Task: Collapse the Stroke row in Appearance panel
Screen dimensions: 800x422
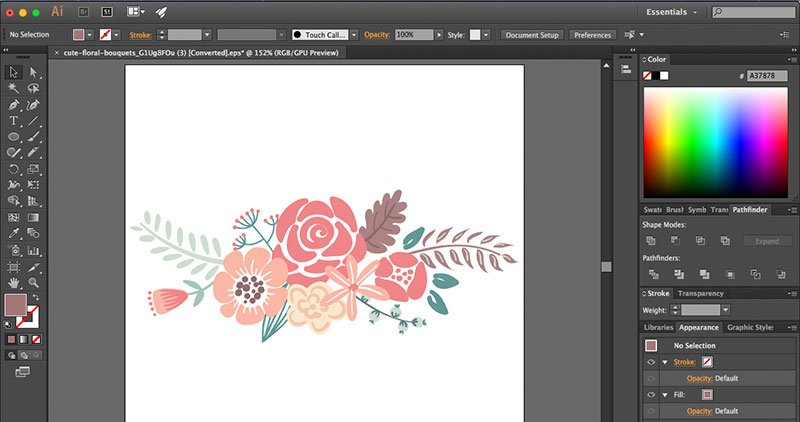Action: (x=665, y=362)
